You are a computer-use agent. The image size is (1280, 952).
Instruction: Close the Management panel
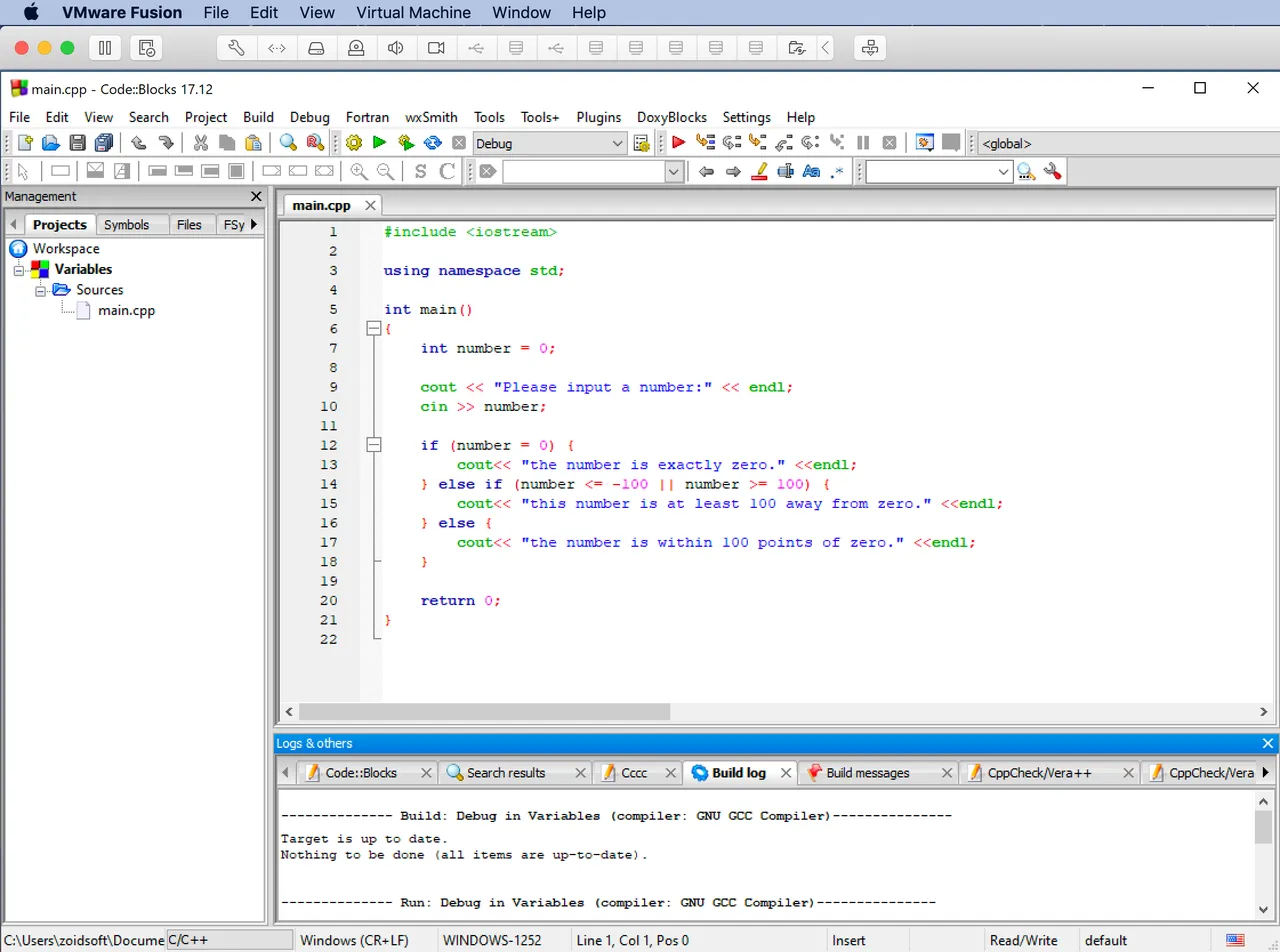click(256, 197)
